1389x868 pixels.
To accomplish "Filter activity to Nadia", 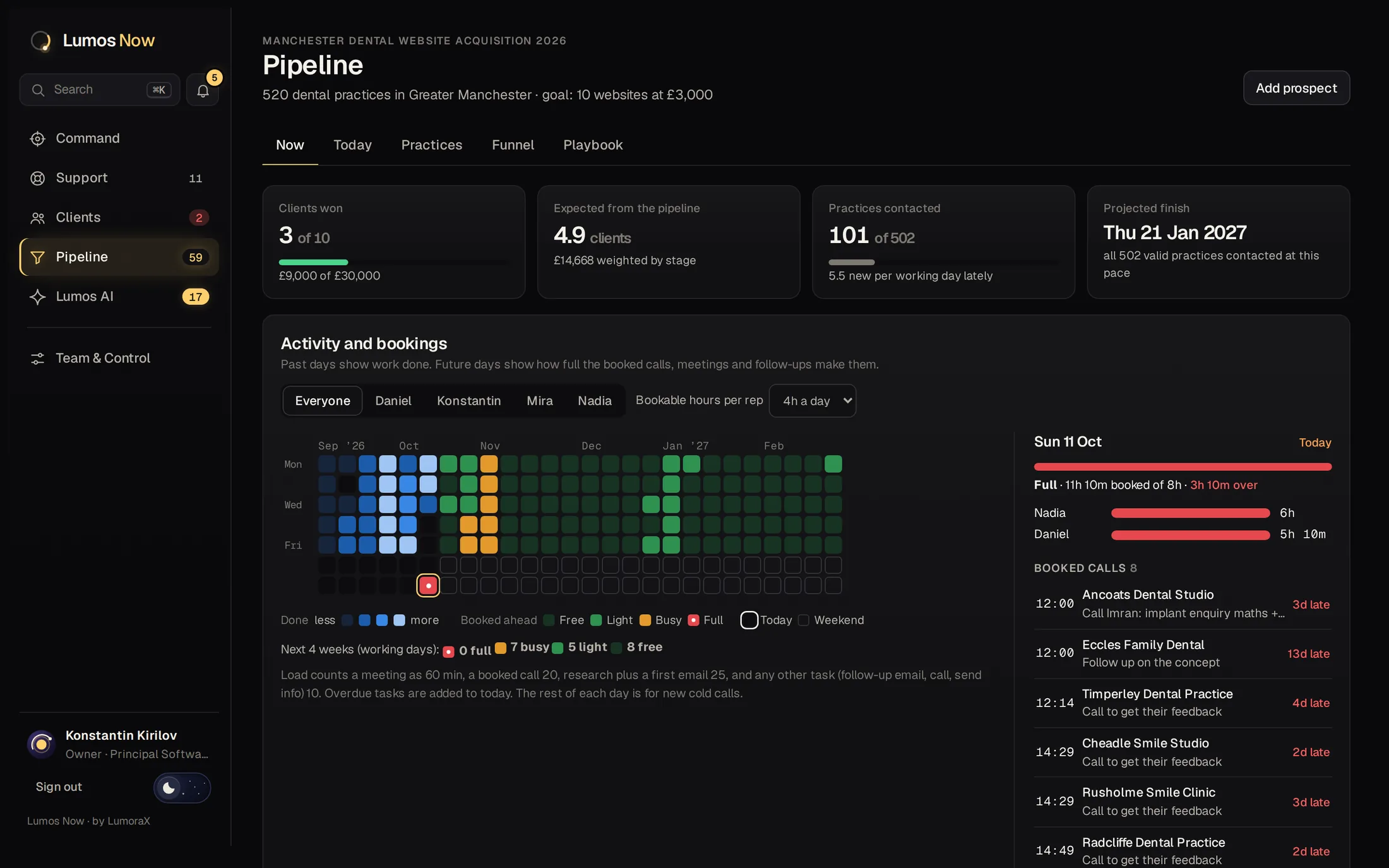I will coord(595,401).
